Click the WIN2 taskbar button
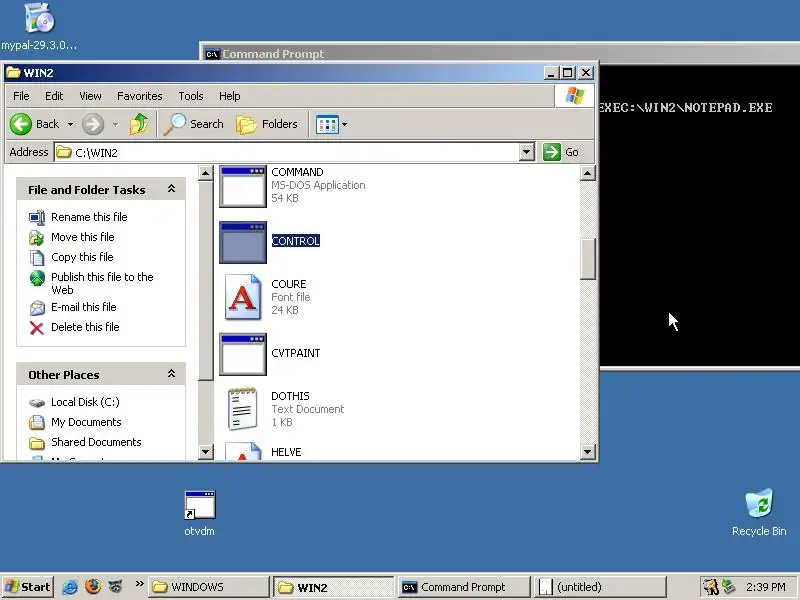The height and width of the screenshot is (600, 800). tap(334, 587)
